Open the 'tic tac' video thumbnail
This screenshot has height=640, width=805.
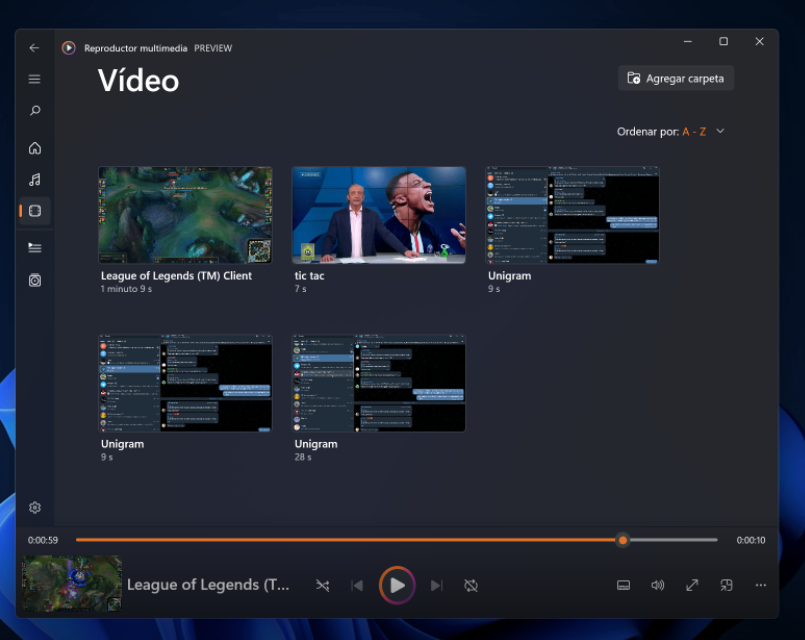[x=378, y=215]
